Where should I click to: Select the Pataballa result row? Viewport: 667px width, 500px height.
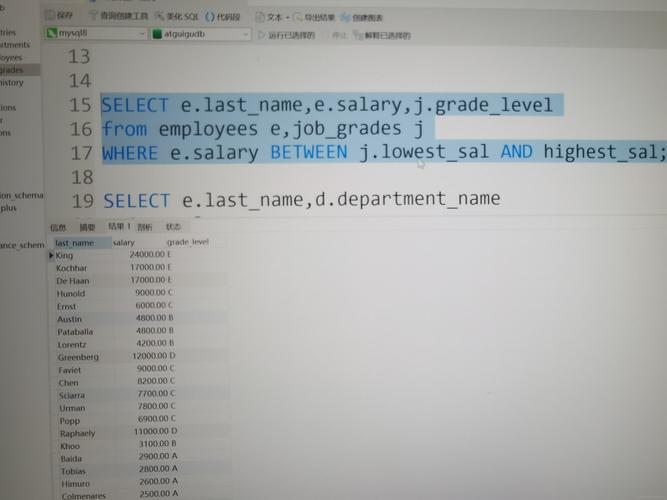(139, 331)
